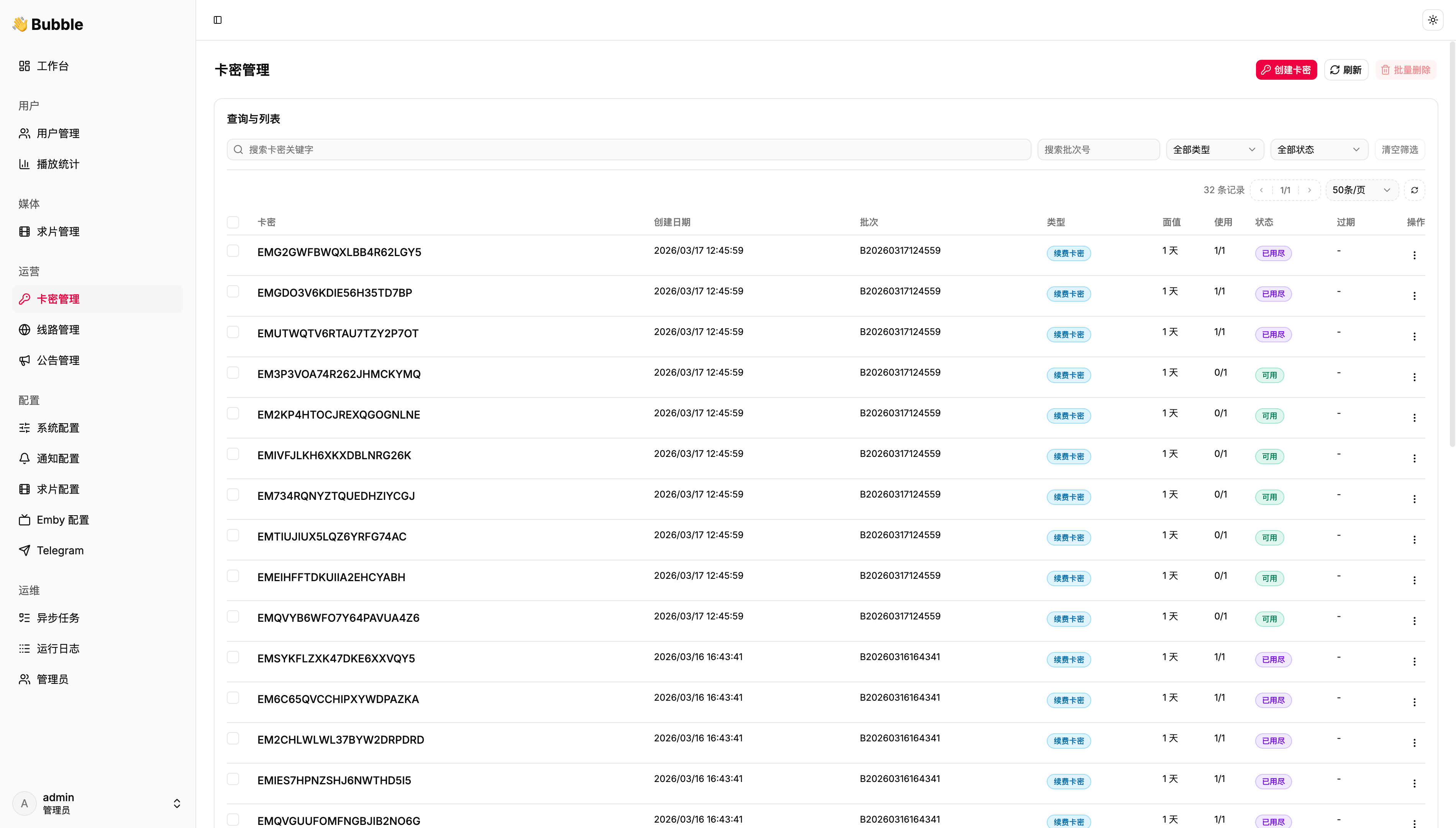1456x828 pixels.
Task: Select checkbox for EMGDO3V6KDIE56H35TD7BP
Action: tap(233, 292)
